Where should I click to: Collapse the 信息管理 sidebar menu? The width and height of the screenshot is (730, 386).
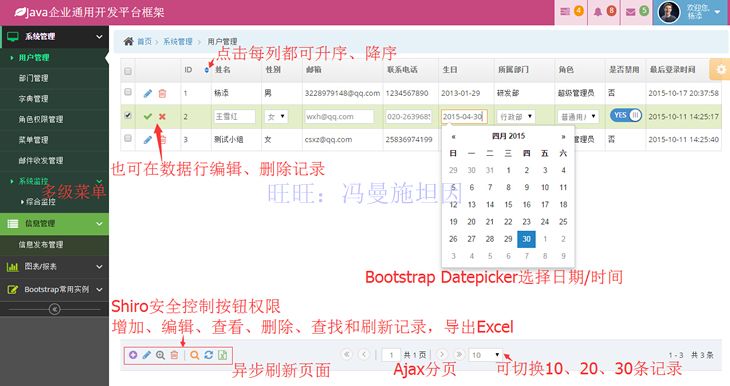point(54,223)
